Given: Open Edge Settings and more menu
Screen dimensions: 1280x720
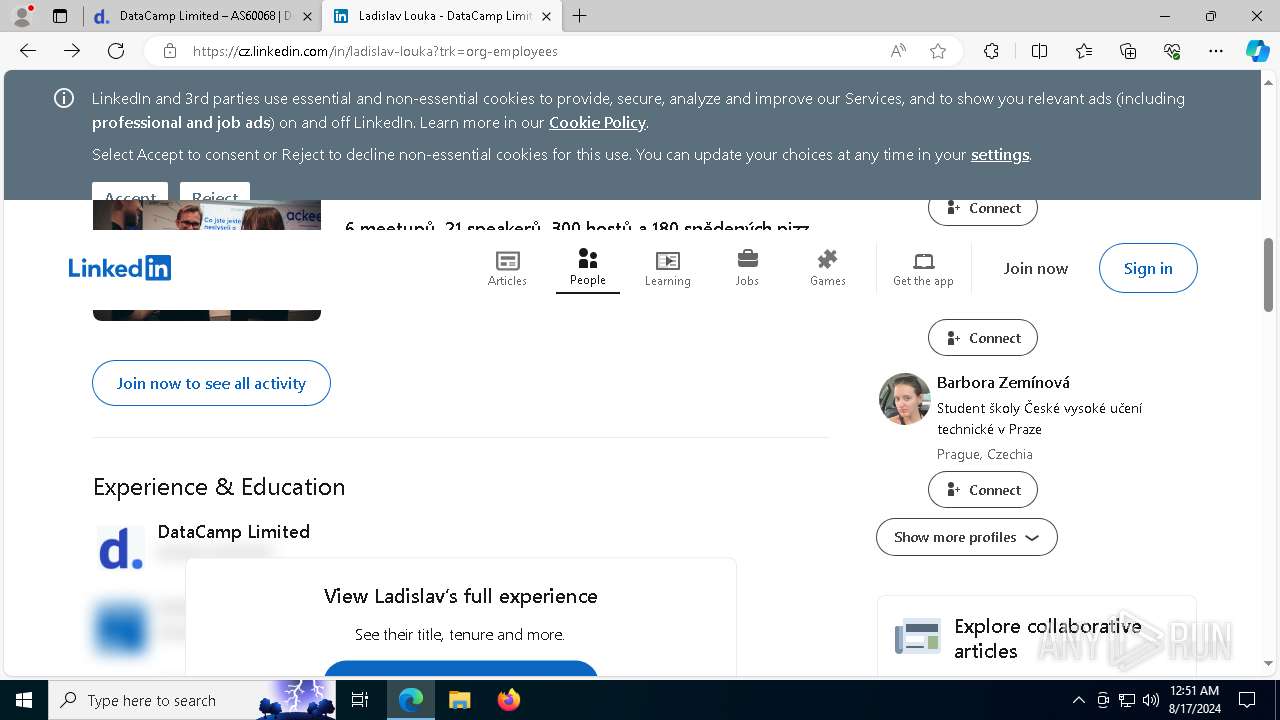Looking at the screenshot, I should (x=1216, y=51).
